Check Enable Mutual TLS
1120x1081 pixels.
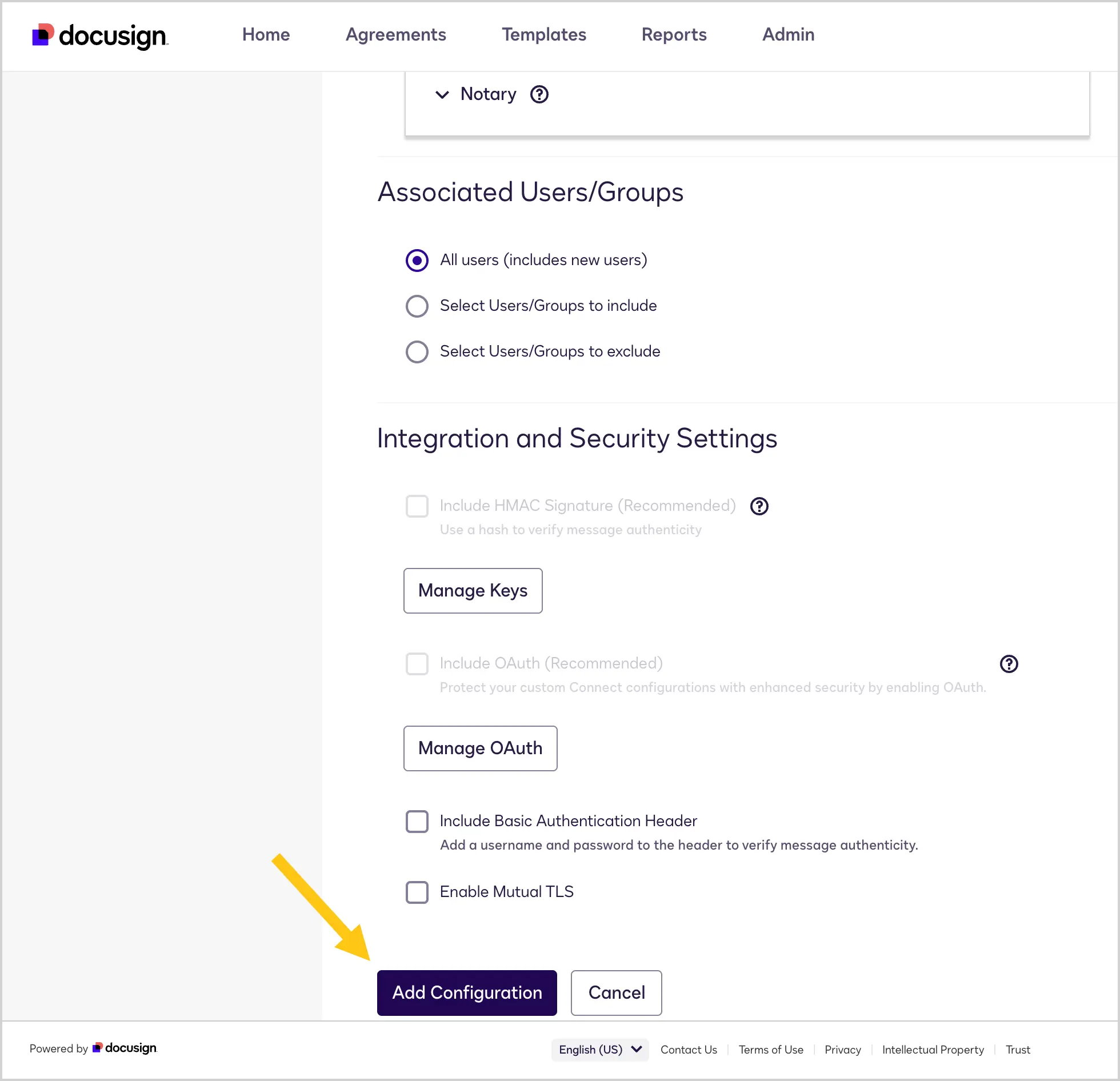tap(417, 892)
